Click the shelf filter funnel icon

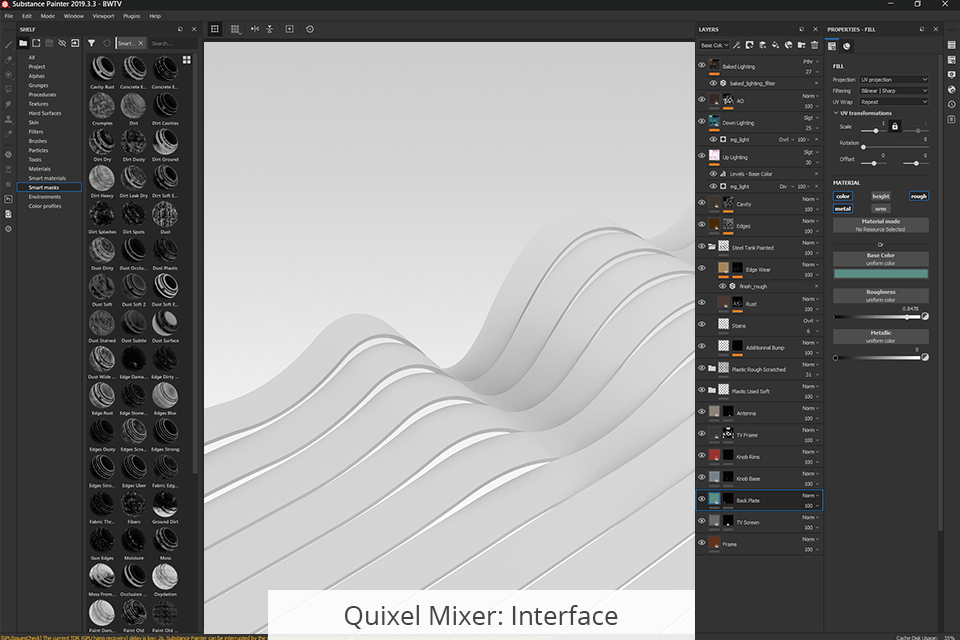tap(91, 43)
